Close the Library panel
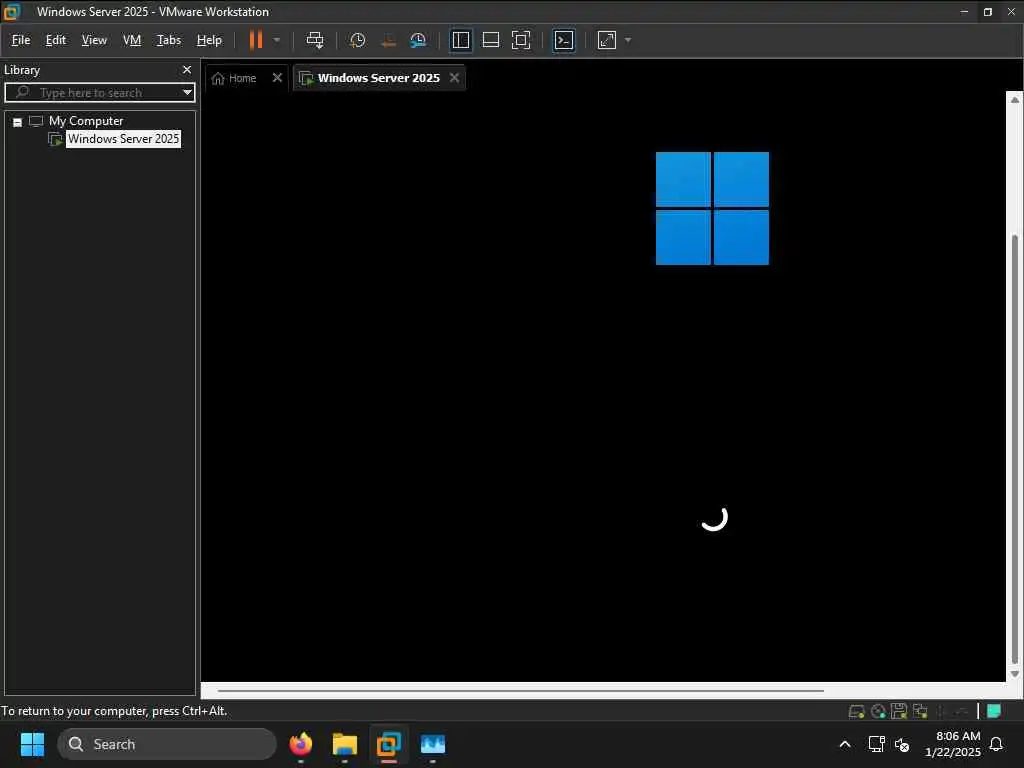Image resolution: width=1024 pixels, height=768 pixels. point(187,69)
